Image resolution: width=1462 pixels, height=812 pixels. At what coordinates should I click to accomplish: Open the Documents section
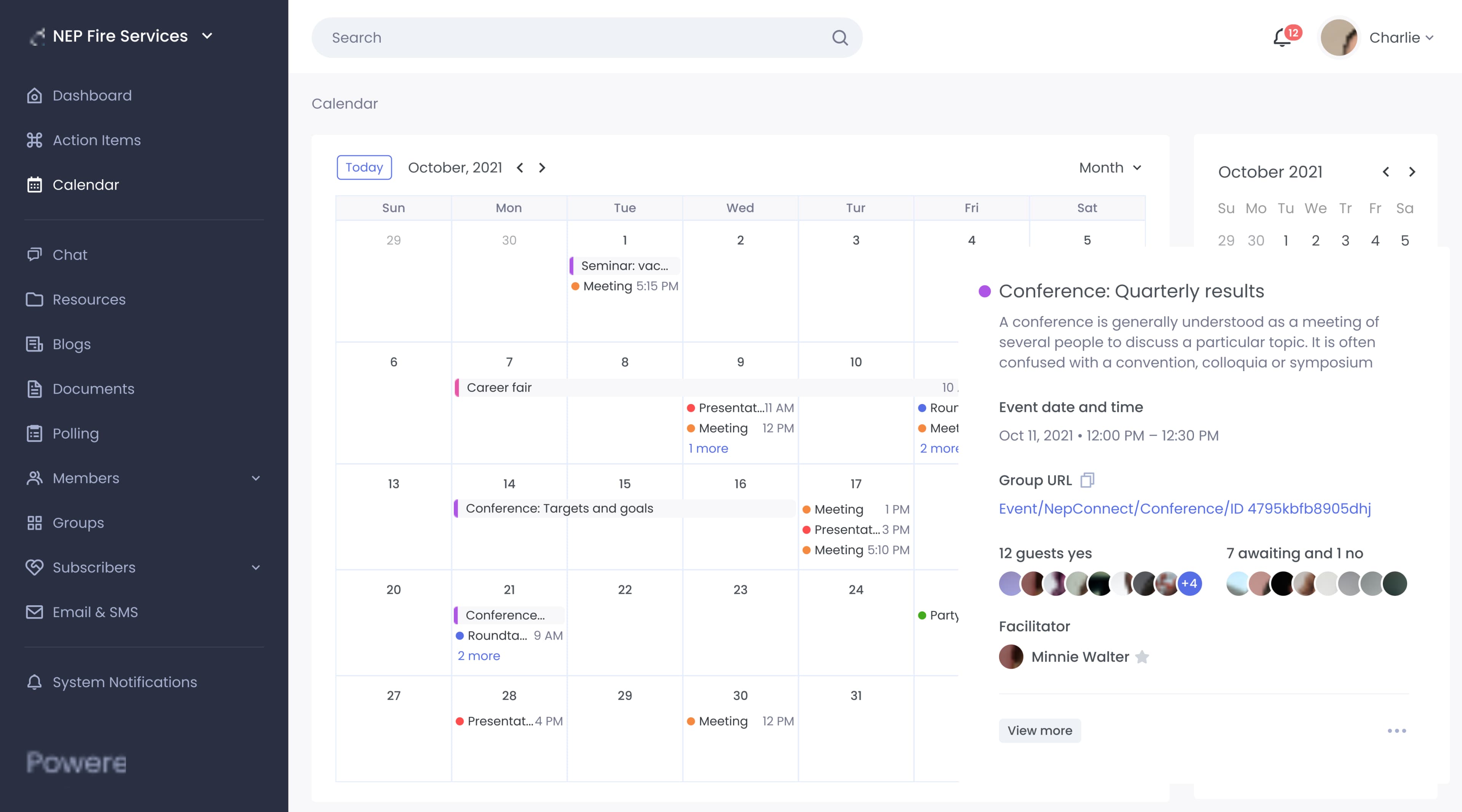[93, 389]
